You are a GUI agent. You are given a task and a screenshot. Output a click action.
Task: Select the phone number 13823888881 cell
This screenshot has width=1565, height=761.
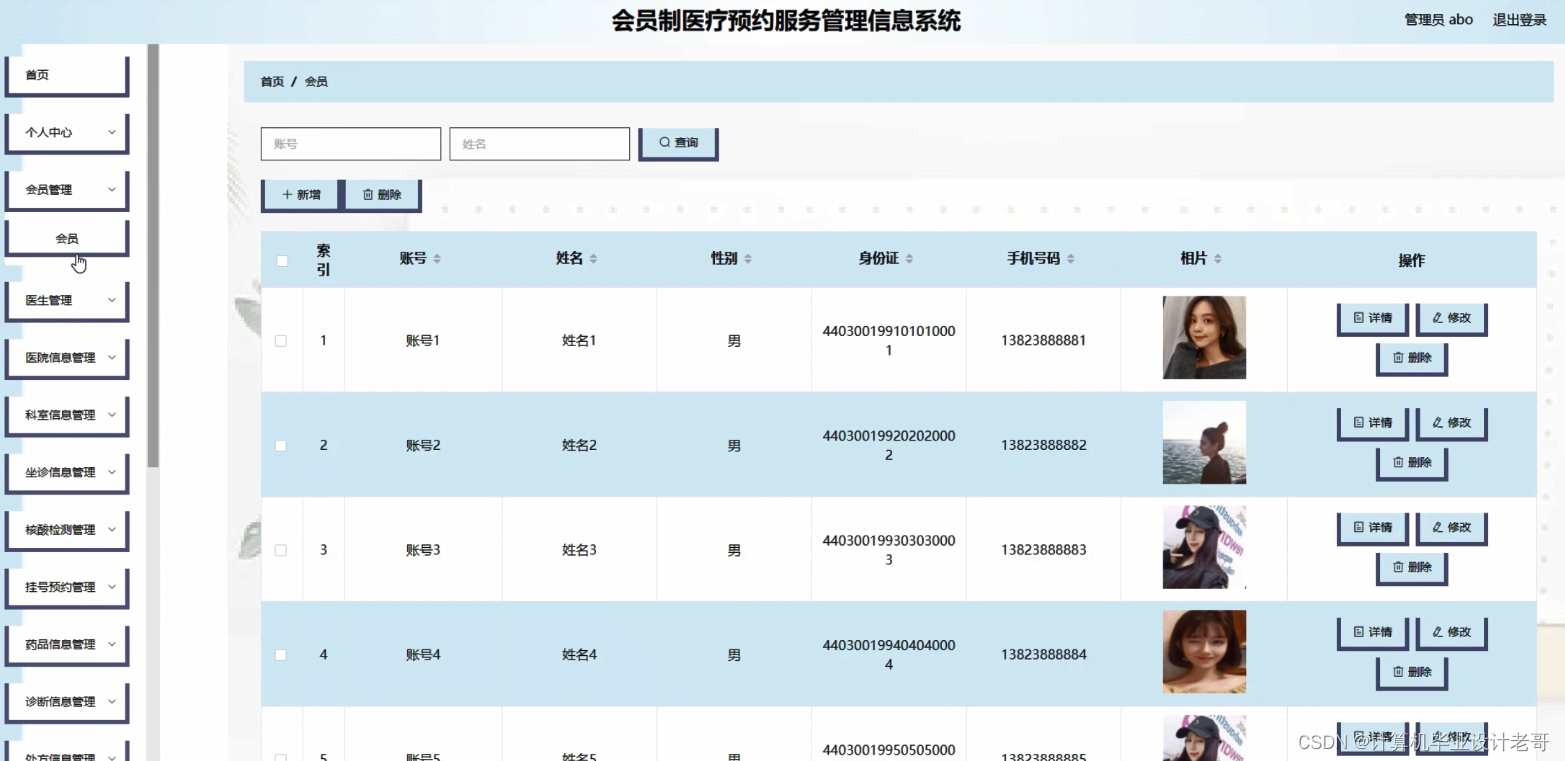pyautogui.click(x=1043, y=341)
